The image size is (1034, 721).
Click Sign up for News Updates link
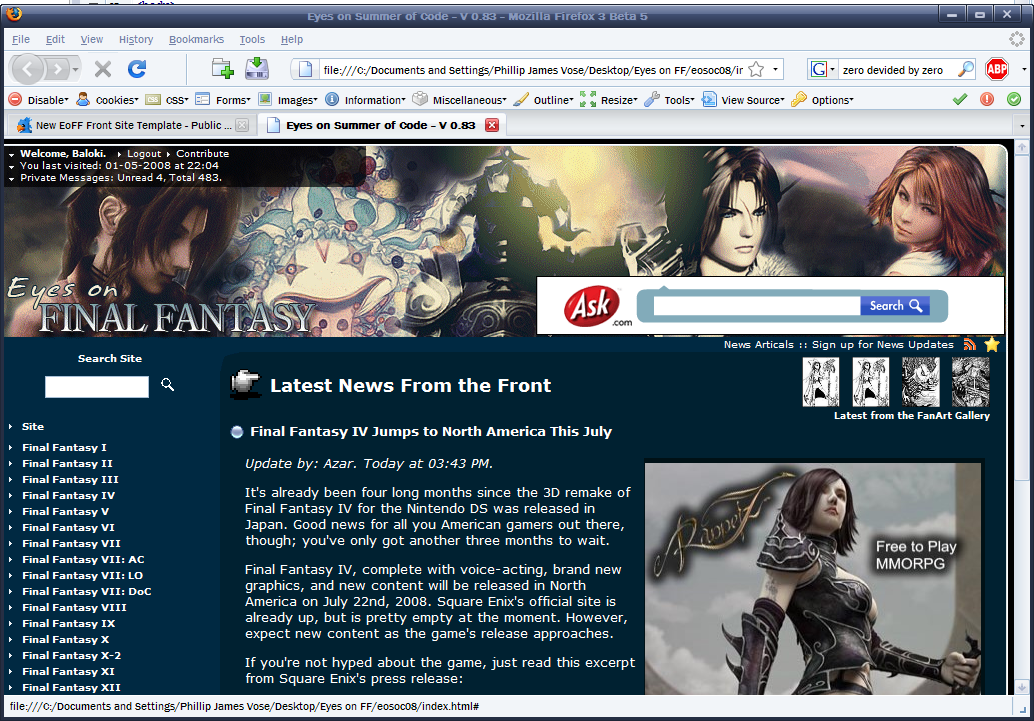pyautogui.click(x=882, y=344)
